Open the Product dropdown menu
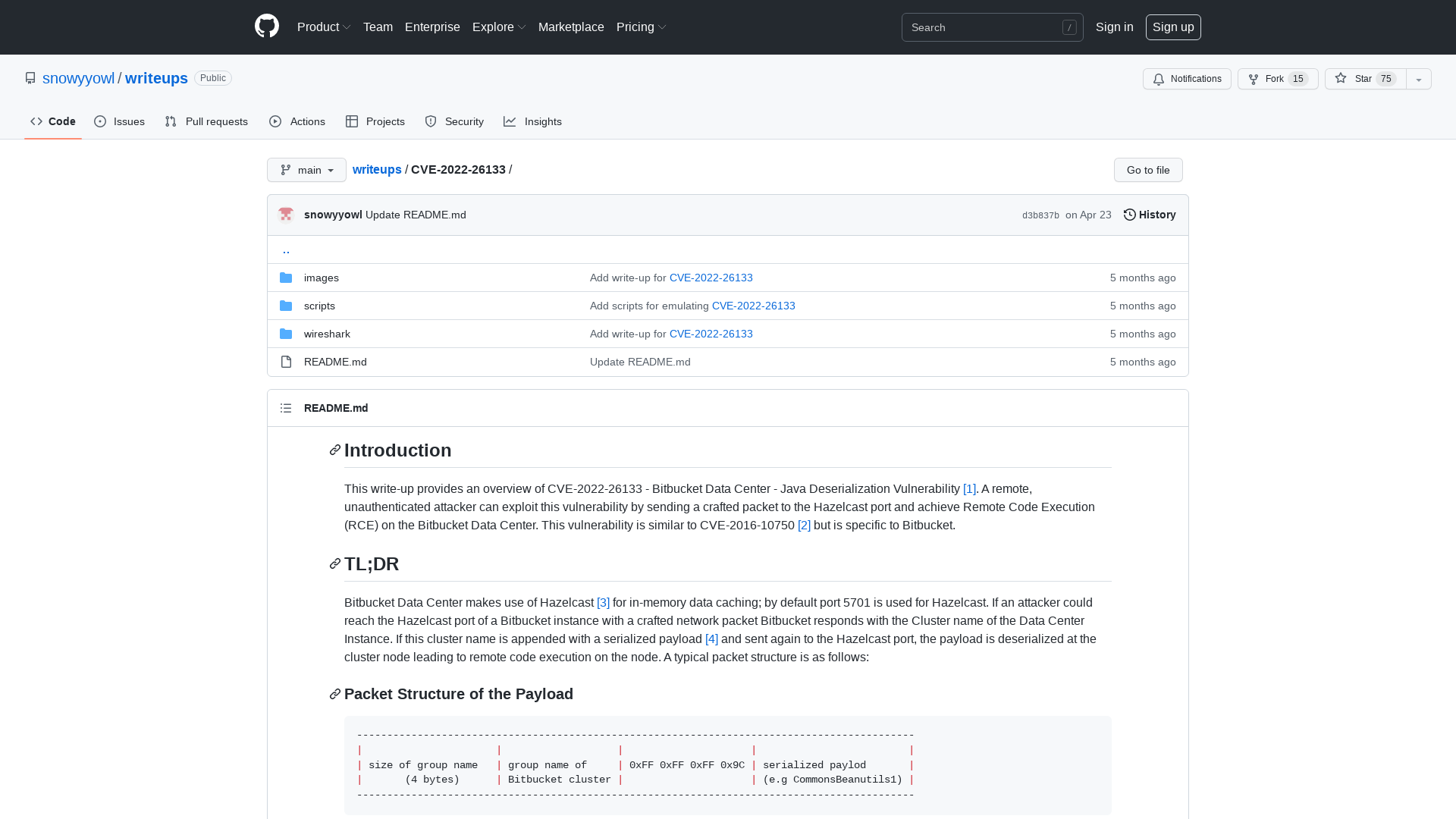This screenshot has width=1456, height=819. [324, 27]
